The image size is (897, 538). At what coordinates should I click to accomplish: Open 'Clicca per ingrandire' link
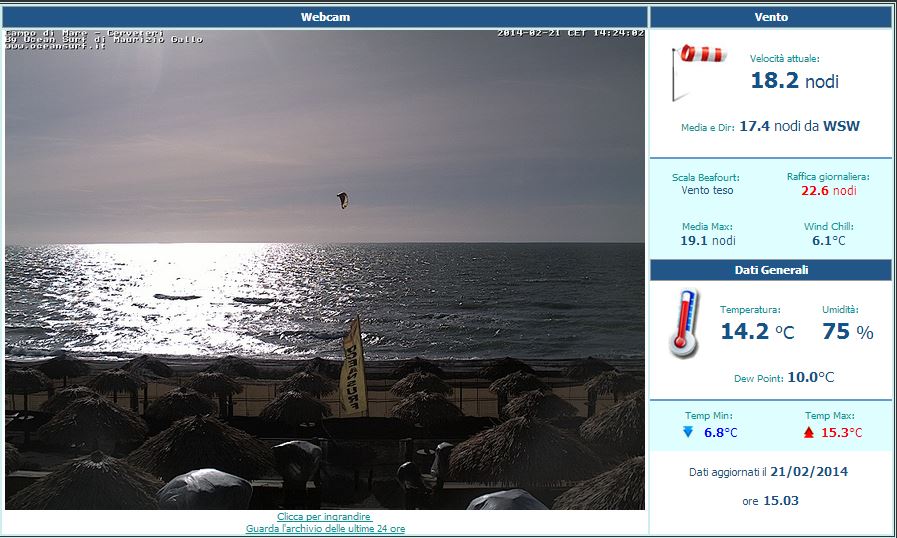click(324, 517)
